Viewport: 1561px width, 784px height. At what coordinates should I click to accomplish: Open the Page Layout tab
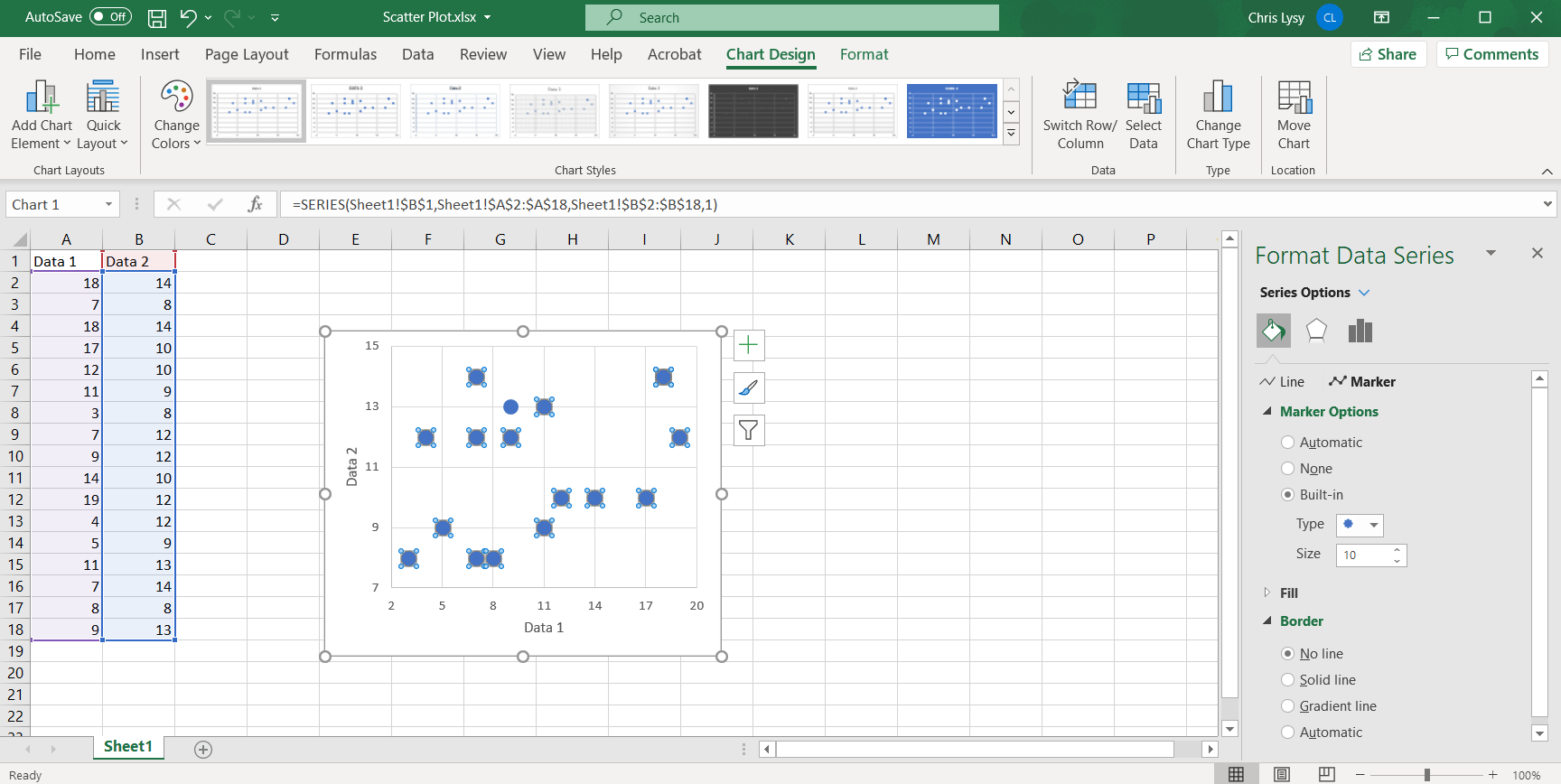click(247, 54)
